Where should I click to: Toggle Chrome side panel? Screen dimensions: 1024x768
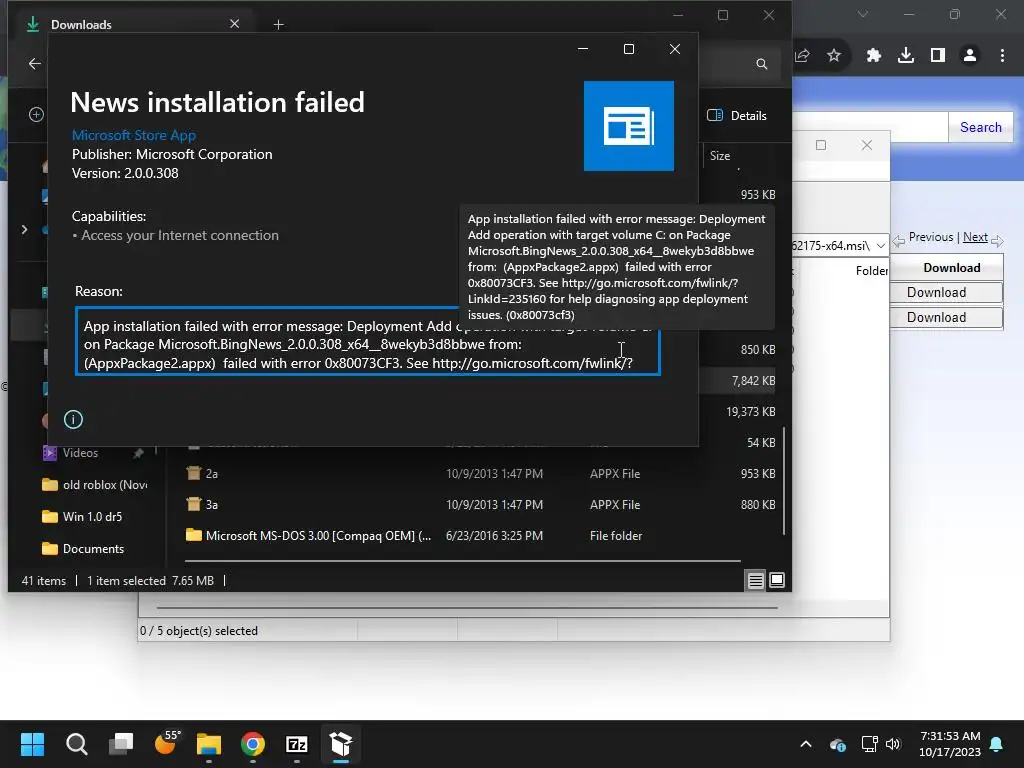[x=938, y=56]
